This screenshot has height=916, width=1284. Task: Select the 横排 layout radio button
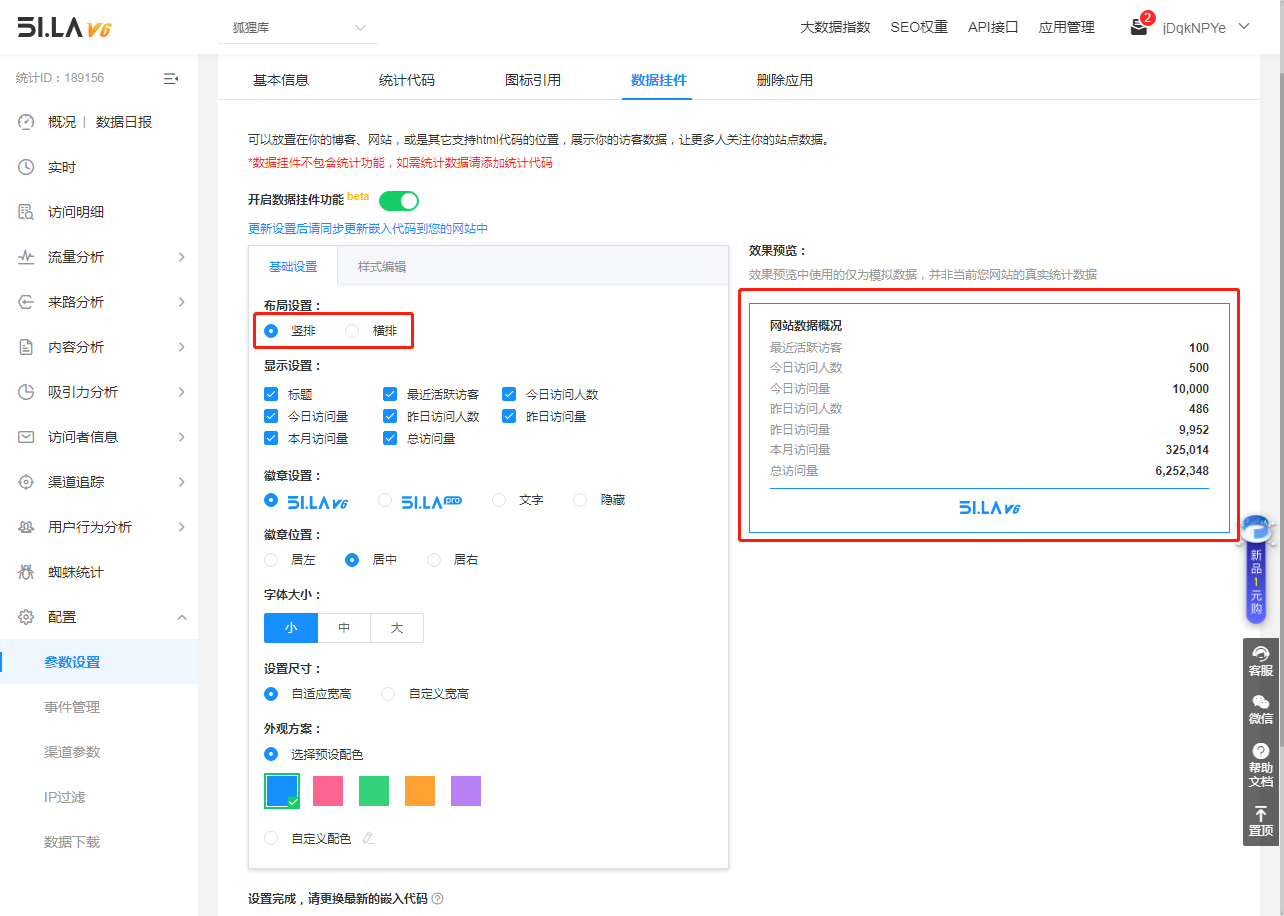352,331
